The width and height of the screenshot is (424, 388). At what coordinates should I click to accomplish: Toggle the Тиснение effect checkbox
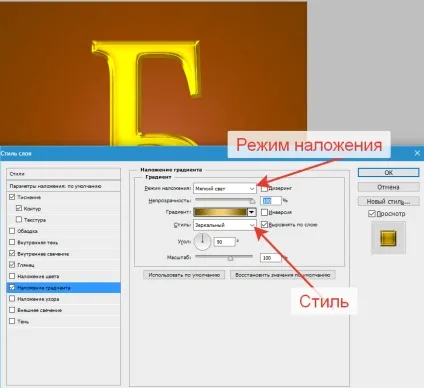click(x=12, y=197)
